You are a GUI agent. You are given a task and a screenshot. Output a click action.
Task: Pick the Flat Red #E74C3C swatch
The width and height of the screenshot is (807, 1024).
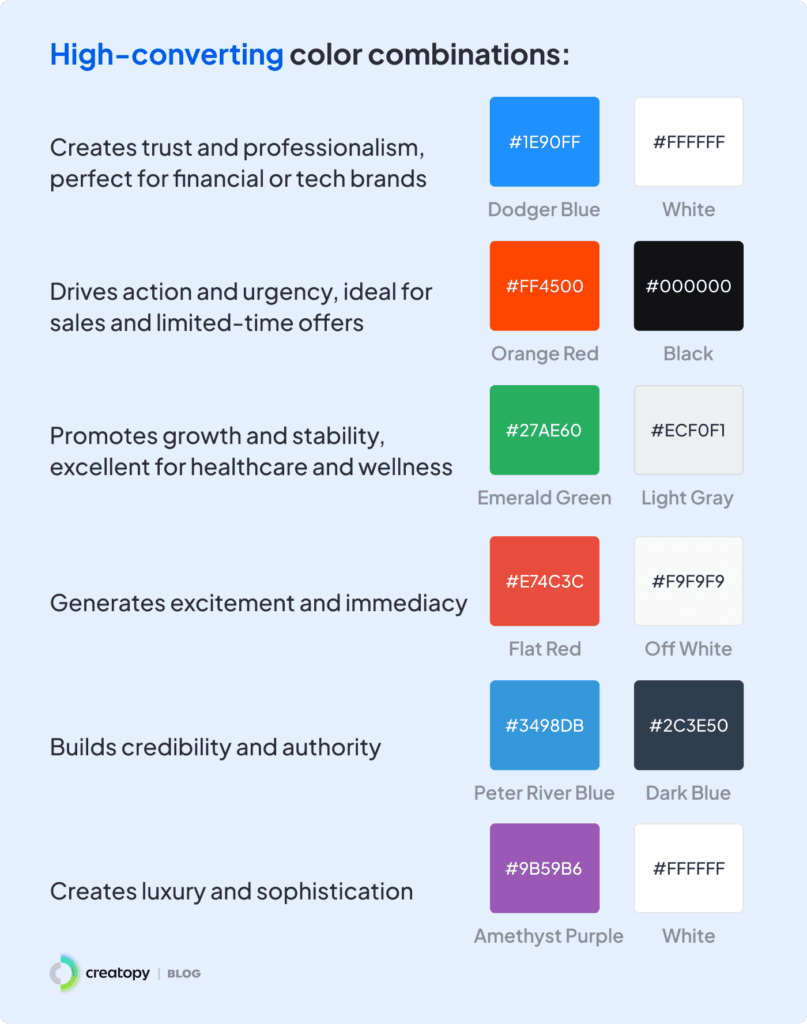tap(544, 581)
